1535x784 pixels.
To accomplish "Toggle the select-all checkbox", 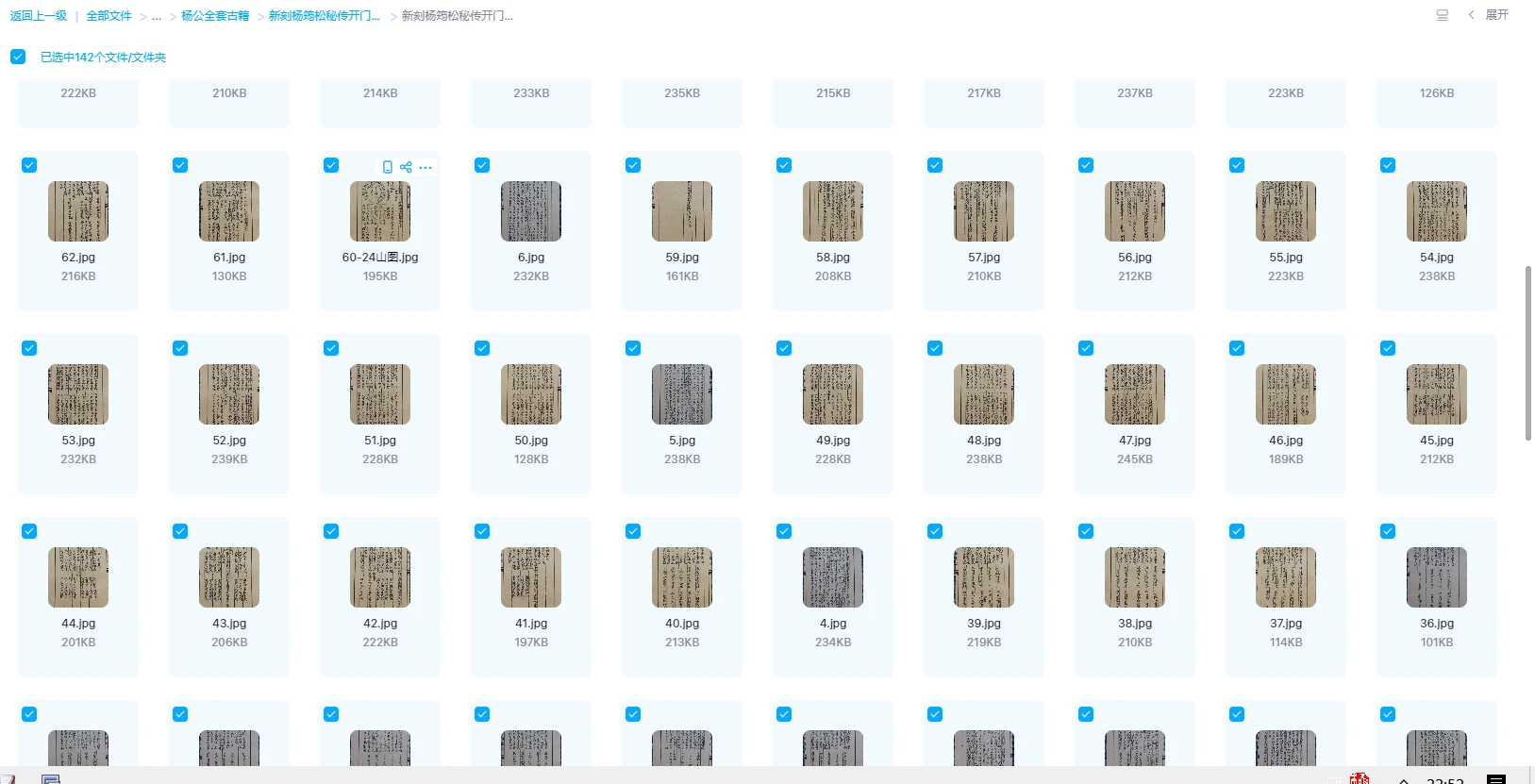I will point(18,57).
